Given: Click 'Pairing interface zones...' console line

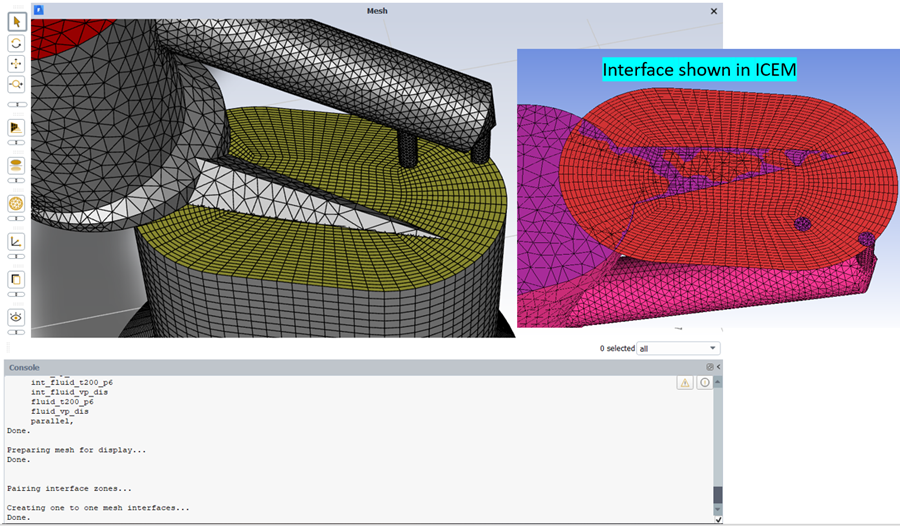Looking at the screenshot, I should [69, 489].
